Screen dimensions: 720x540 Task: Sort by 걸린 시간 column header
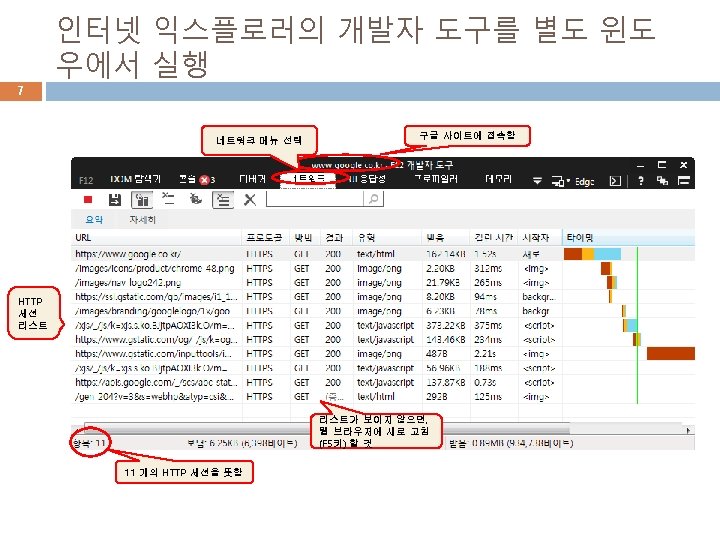click(494, 237)
